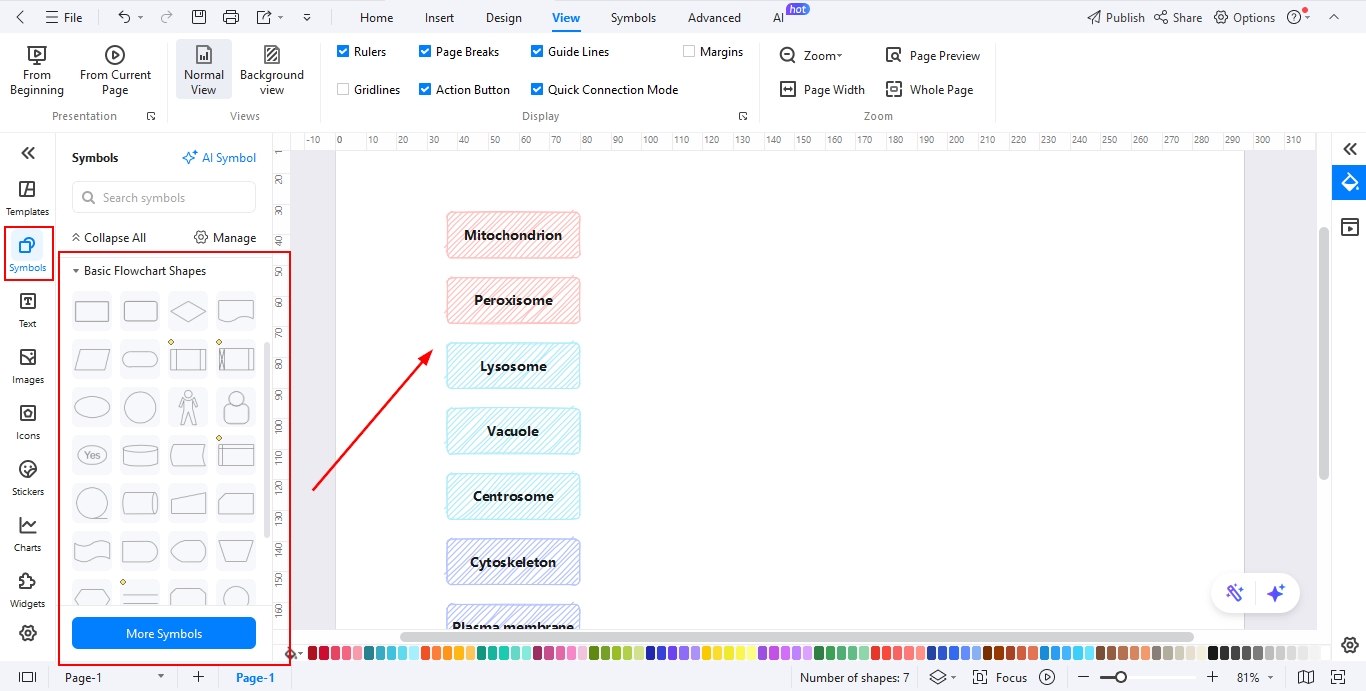This screenshot has width=1366, height=691.
Task: Open the Charts sidebar panel
Action: click(27, 533)
